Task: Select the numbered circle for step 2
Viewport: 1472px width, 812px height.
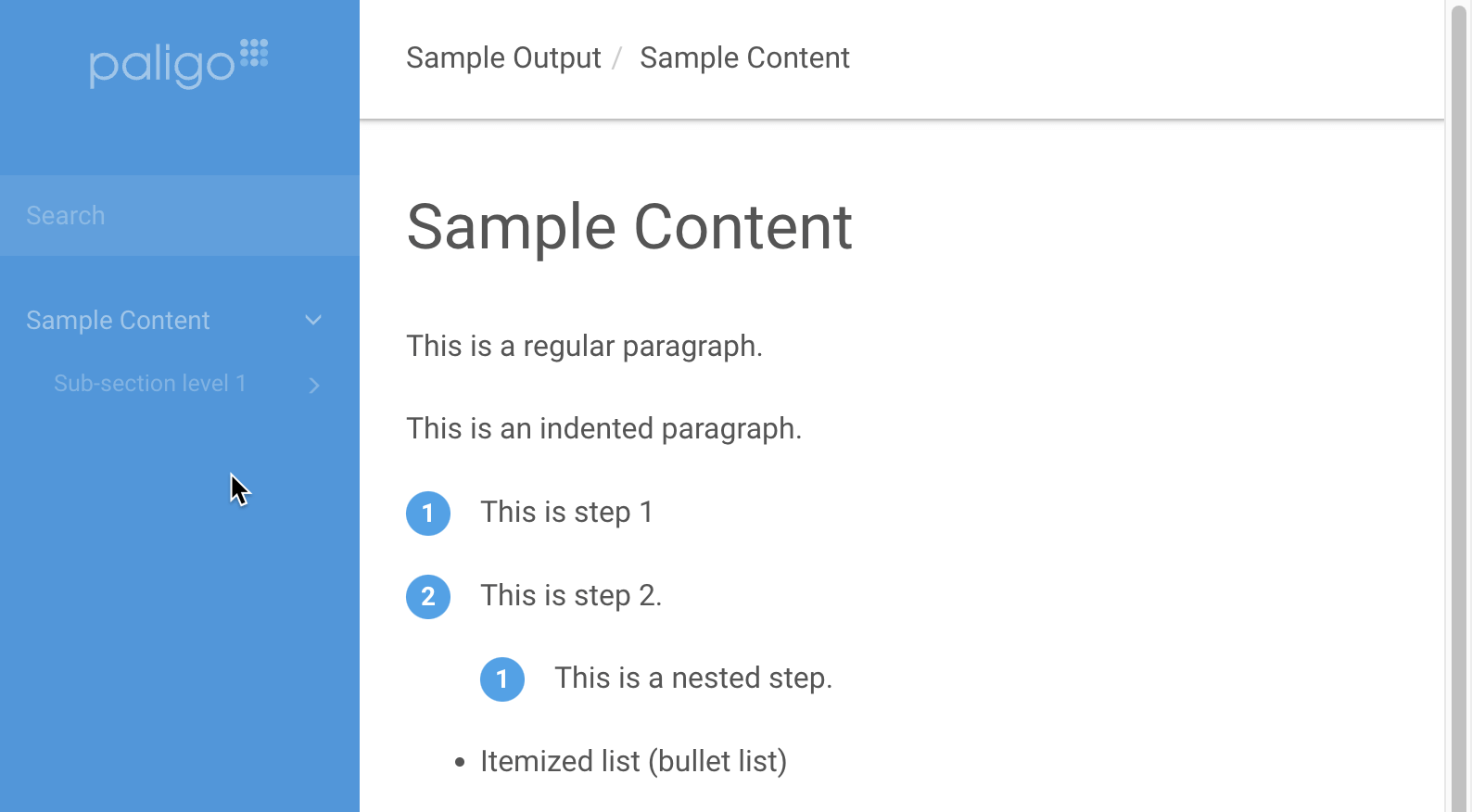Action: click(x=428, y=597)
